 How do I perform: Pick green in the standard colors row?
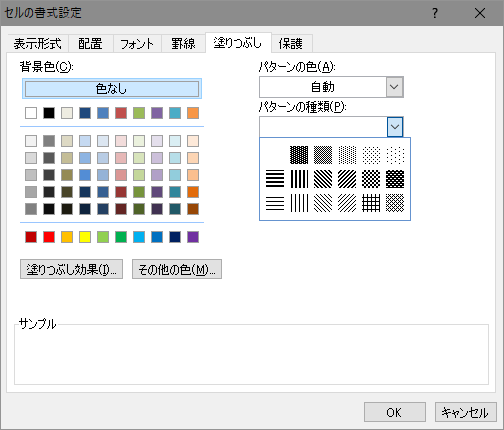point(121,237)
